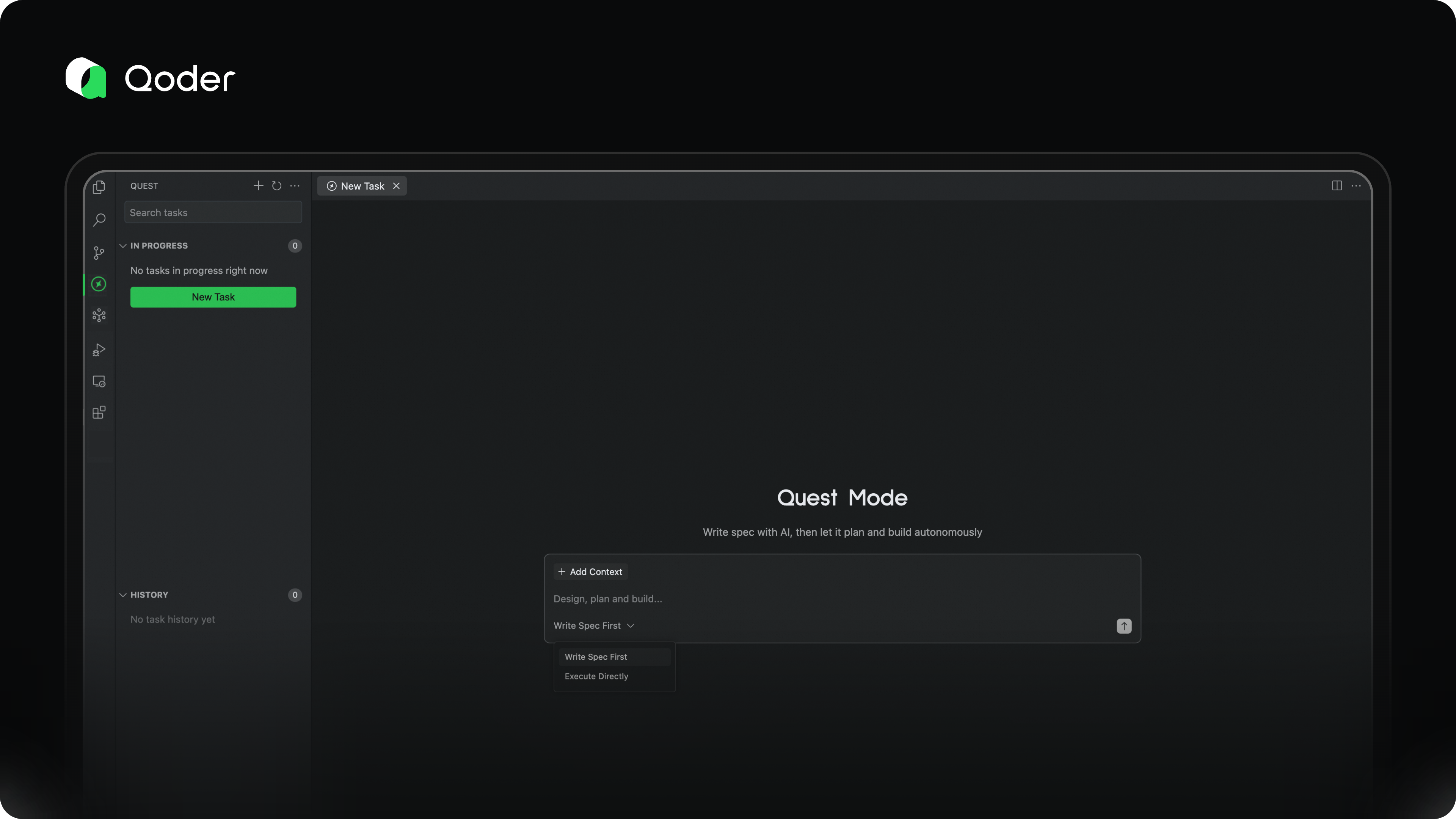
Task: Click the Search tasks input field
Action: pos(213,212)
